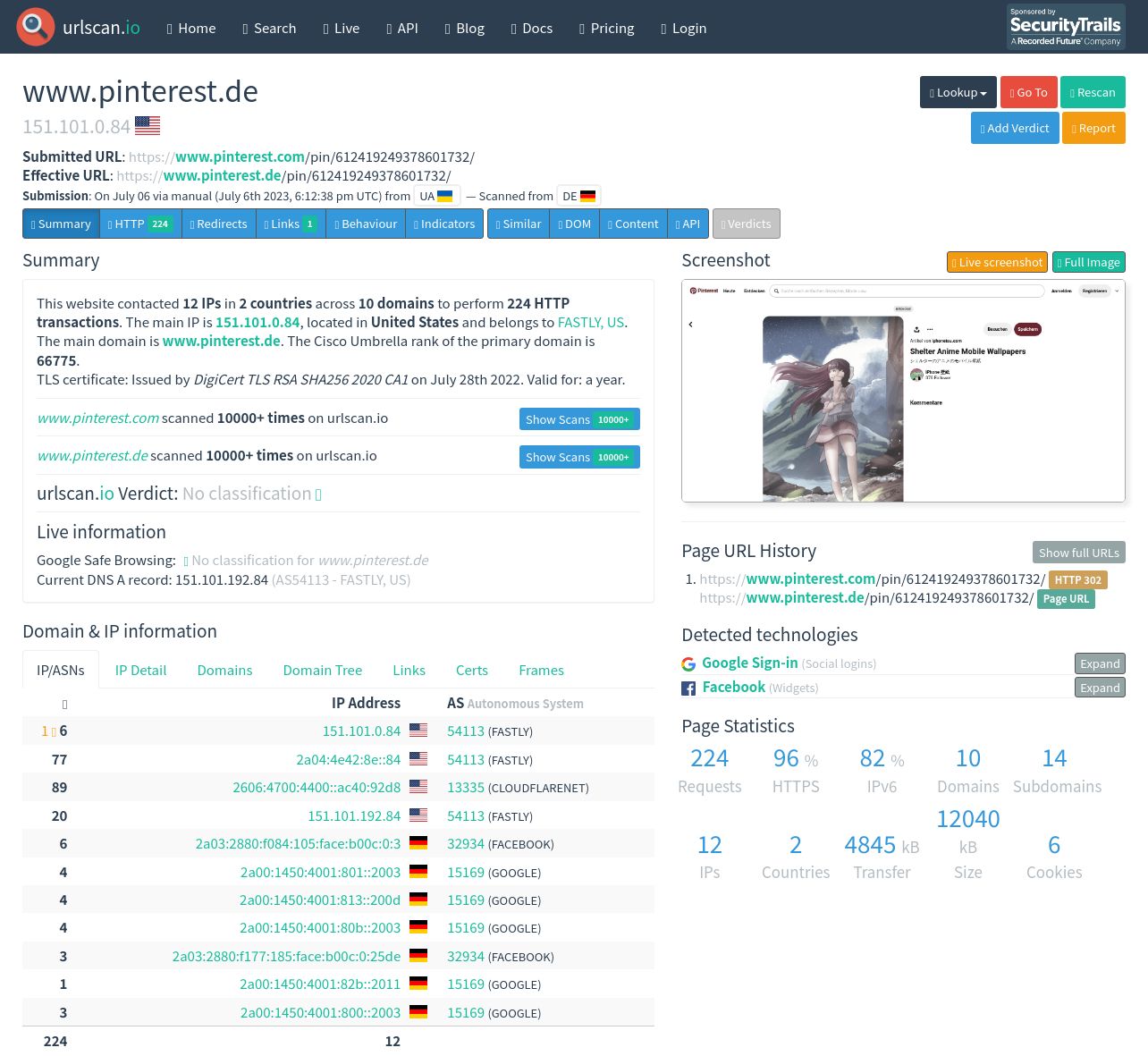Click the US flag beside main IP heading
1148x1056 pixels.
pos(148,126)
